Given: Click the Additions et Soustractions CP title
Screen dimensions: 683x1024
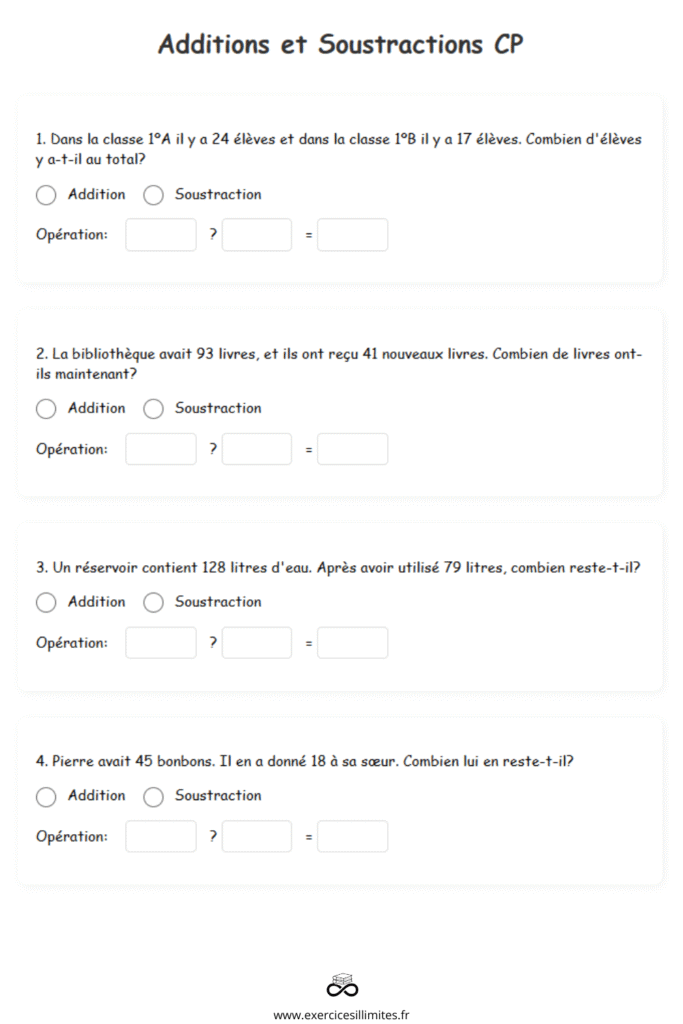Looking at the screenshot, I should coord(341,44).
